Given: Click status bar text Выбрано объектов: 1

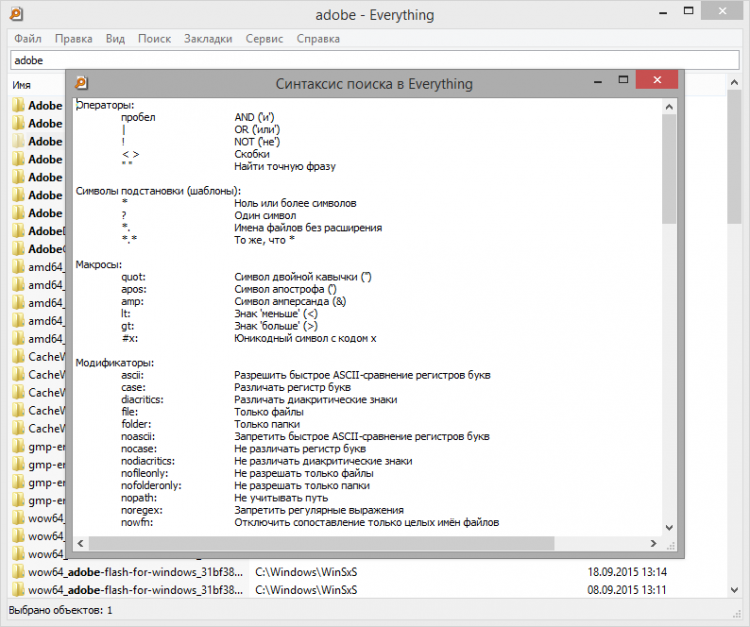Looking at the screenshot, I should (60, 610).
